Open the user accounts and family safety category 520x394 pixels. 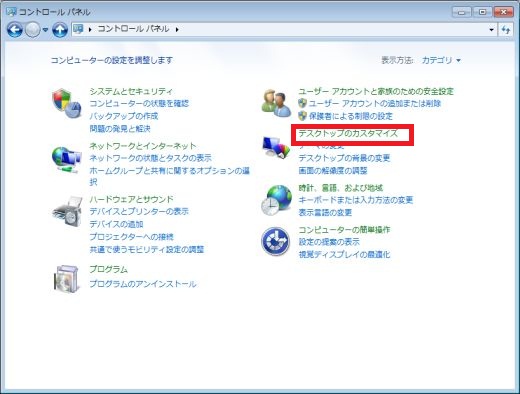376,91
